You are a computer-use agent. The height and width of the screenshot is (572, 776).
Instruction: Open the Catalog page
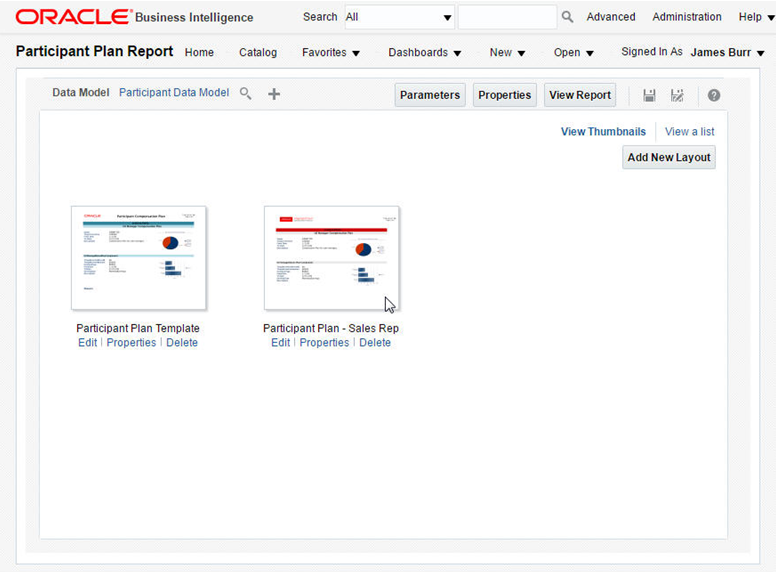[258, 52]
